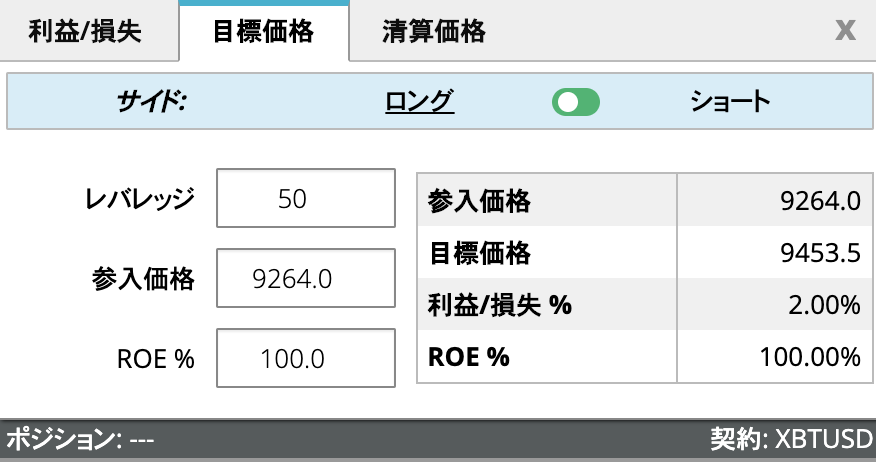The image size is (876, 462).
Task: Click the ポジション: --- status text
Action: [x=81, y=440]
